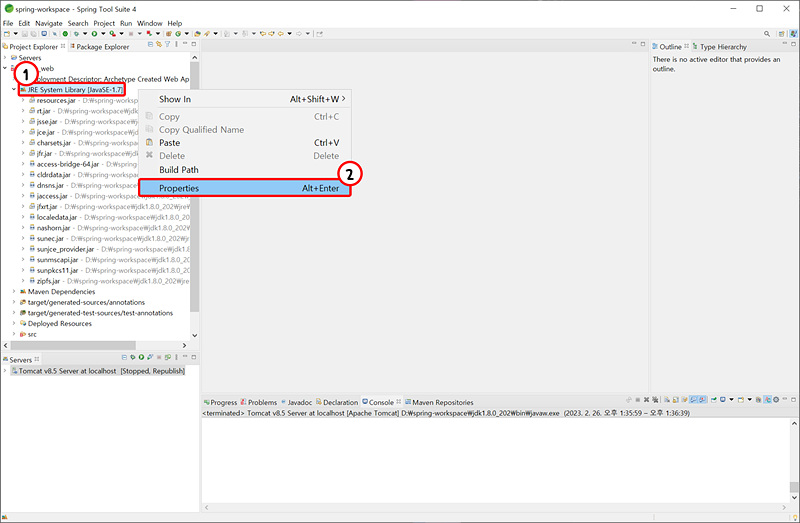The height and width of the screenshot is (523, 800).
Task: Open the Declaration tab
Action: (337, 402)
